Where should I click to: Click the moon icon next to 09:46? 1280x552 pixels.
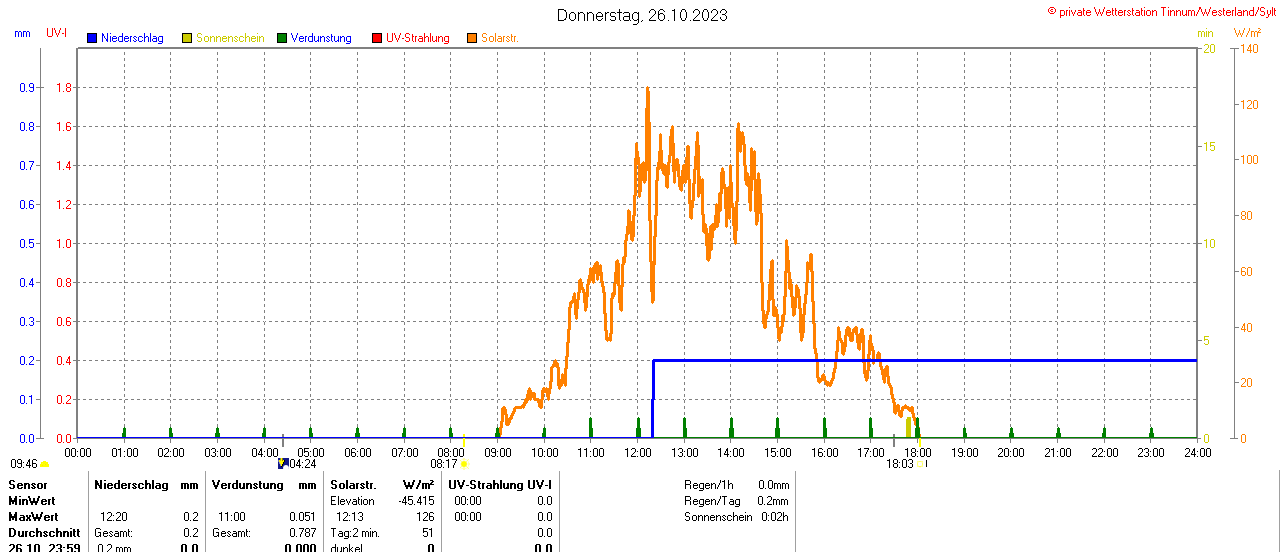[44, 464]
